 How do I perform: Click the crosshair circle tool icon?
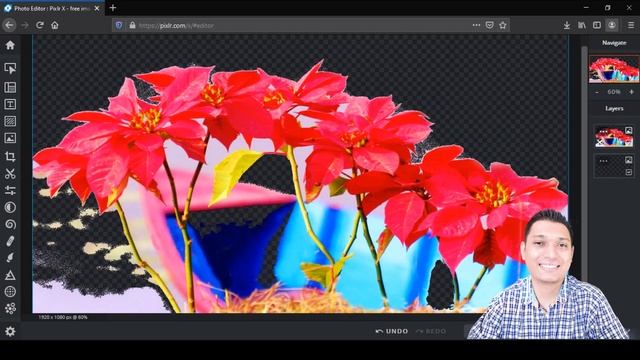pyautogui.click(x=10, y=291)
